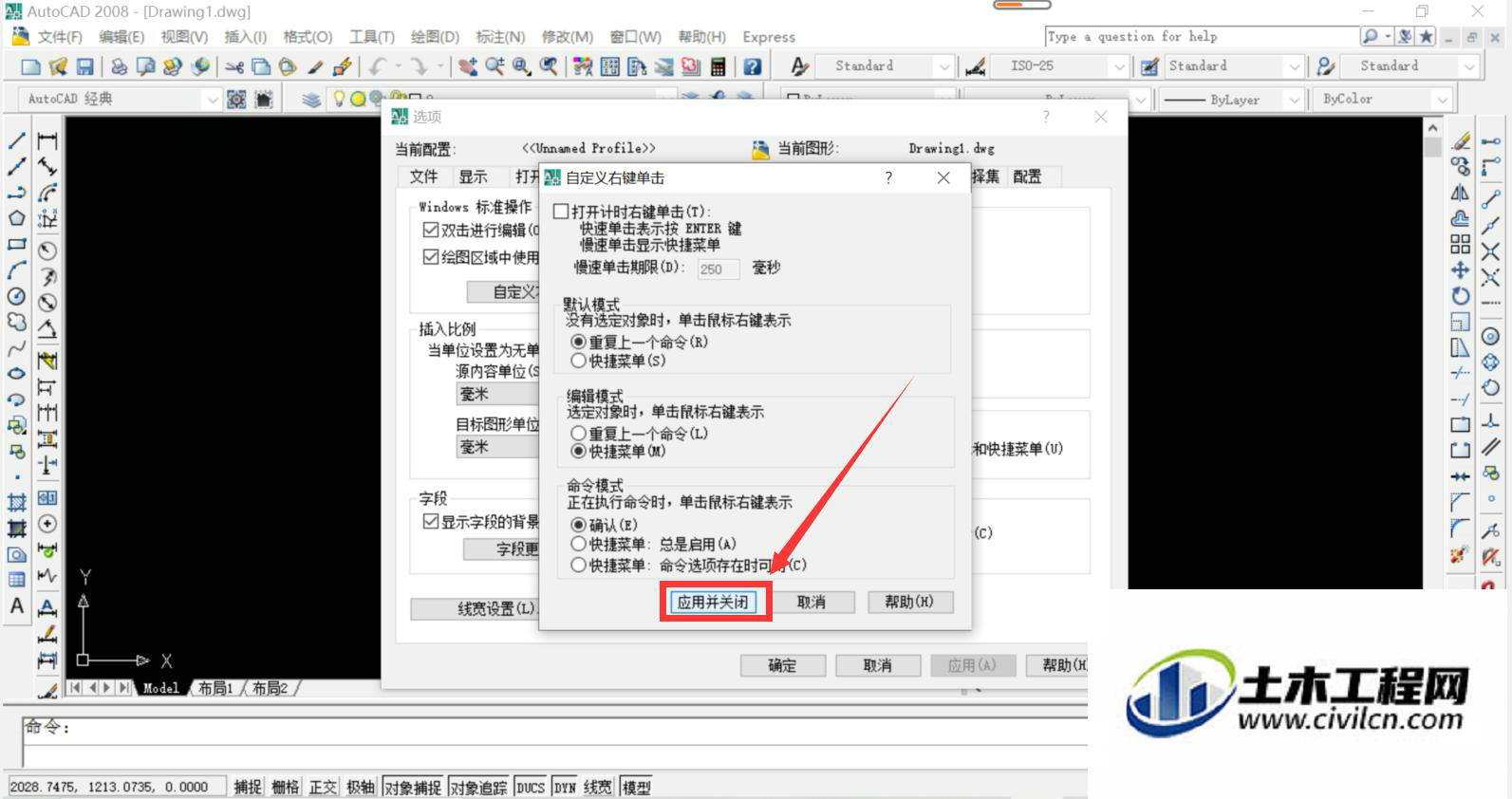Switch to the 配置 tab in Options
The width and height of the screenshot is (1512, 799).
(x=1027, y=177)
